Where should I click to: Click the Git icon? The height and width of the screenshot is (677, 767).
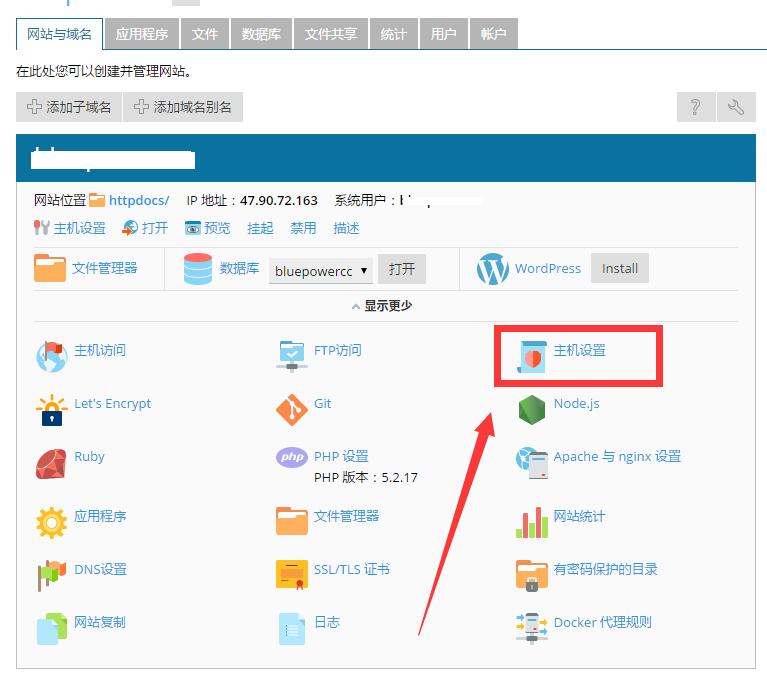click(x=292, y=410)
